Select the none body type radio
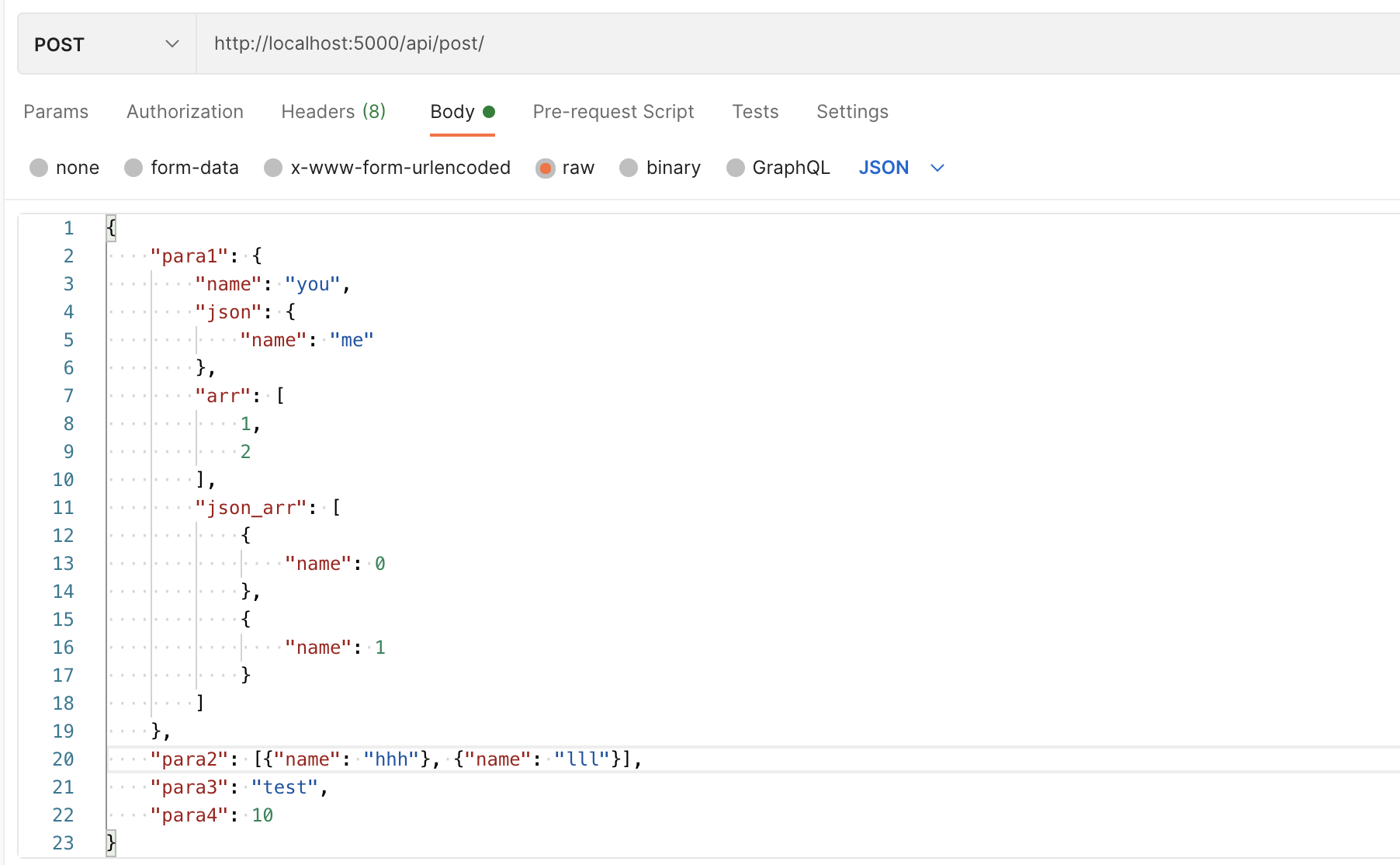This screenshot has width=1400, height=865. 39,168
